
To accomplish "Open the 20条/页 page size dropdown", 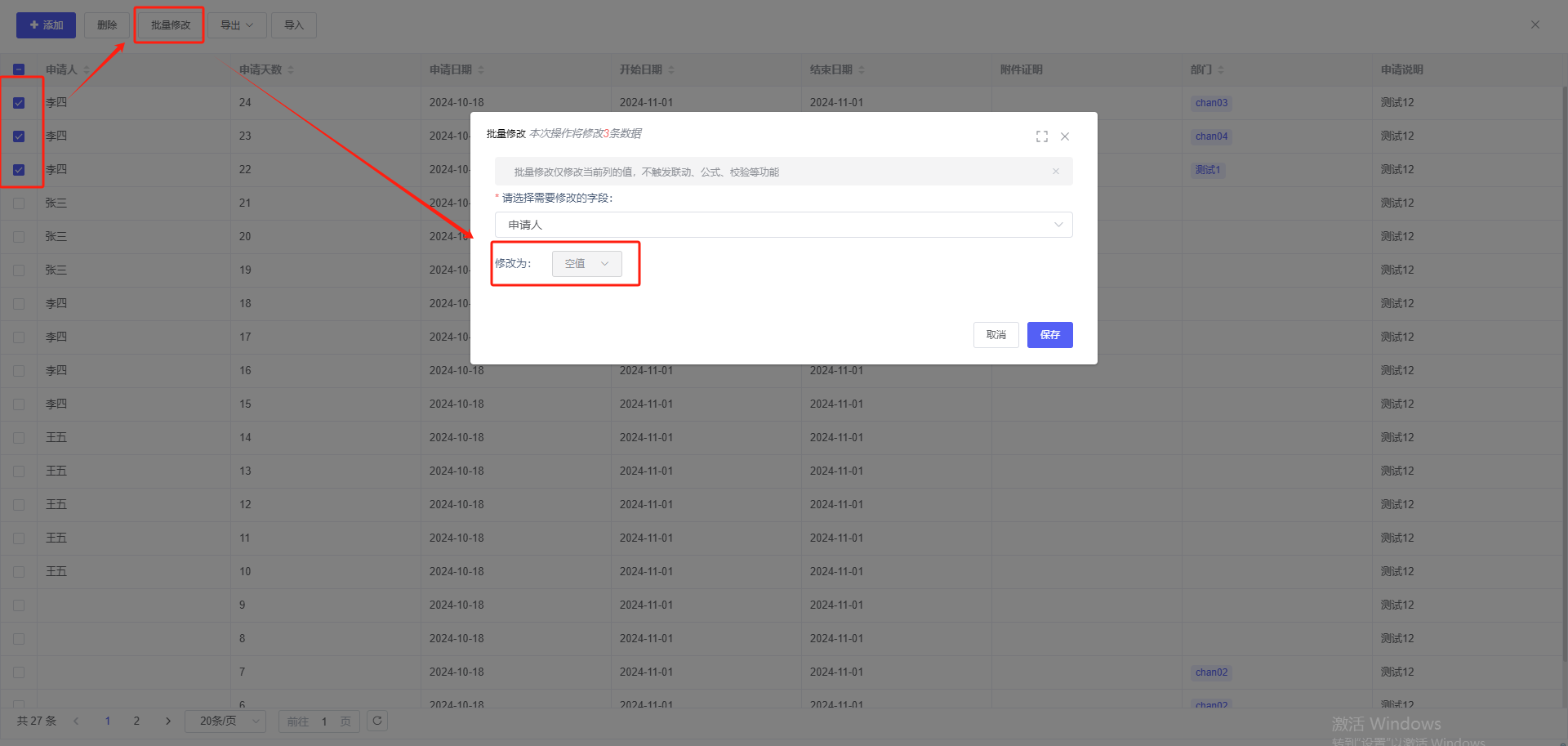I will pos(225,721).
